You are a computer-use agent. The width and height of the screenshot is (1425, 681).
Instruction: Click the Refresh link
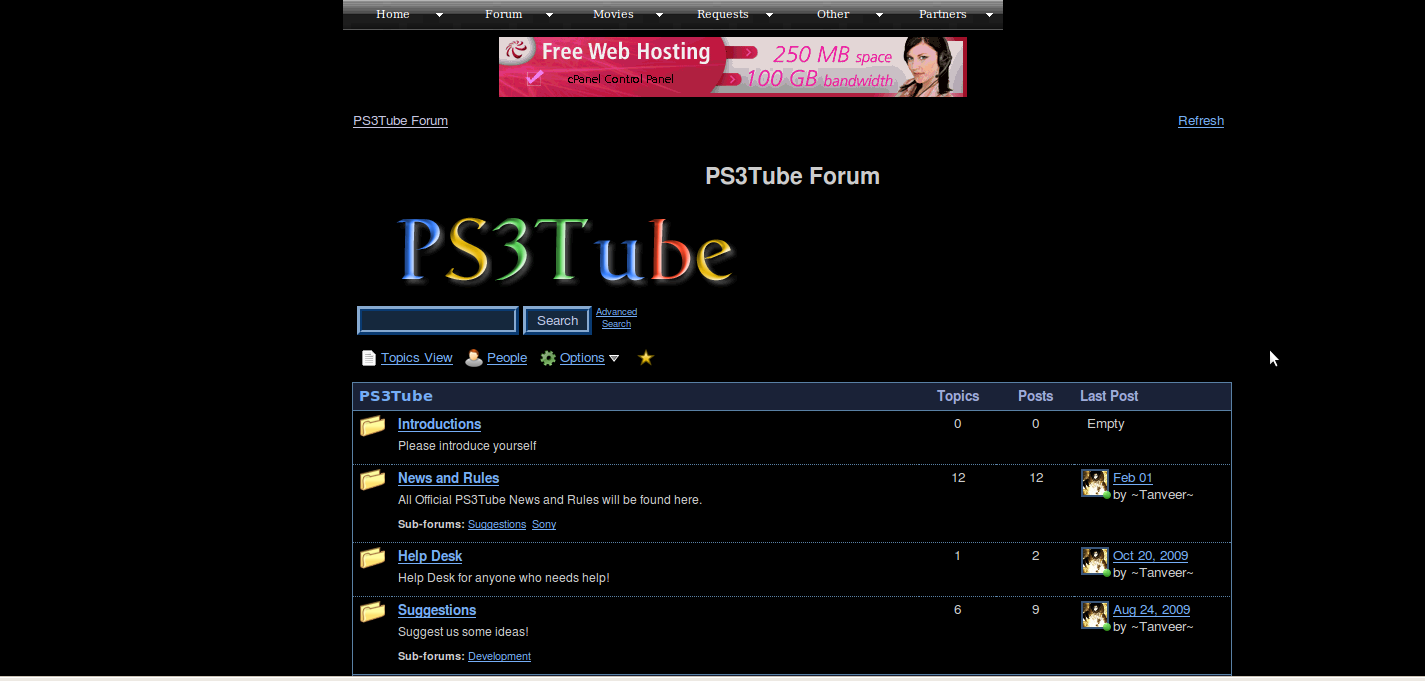[x=1200, y=121]
